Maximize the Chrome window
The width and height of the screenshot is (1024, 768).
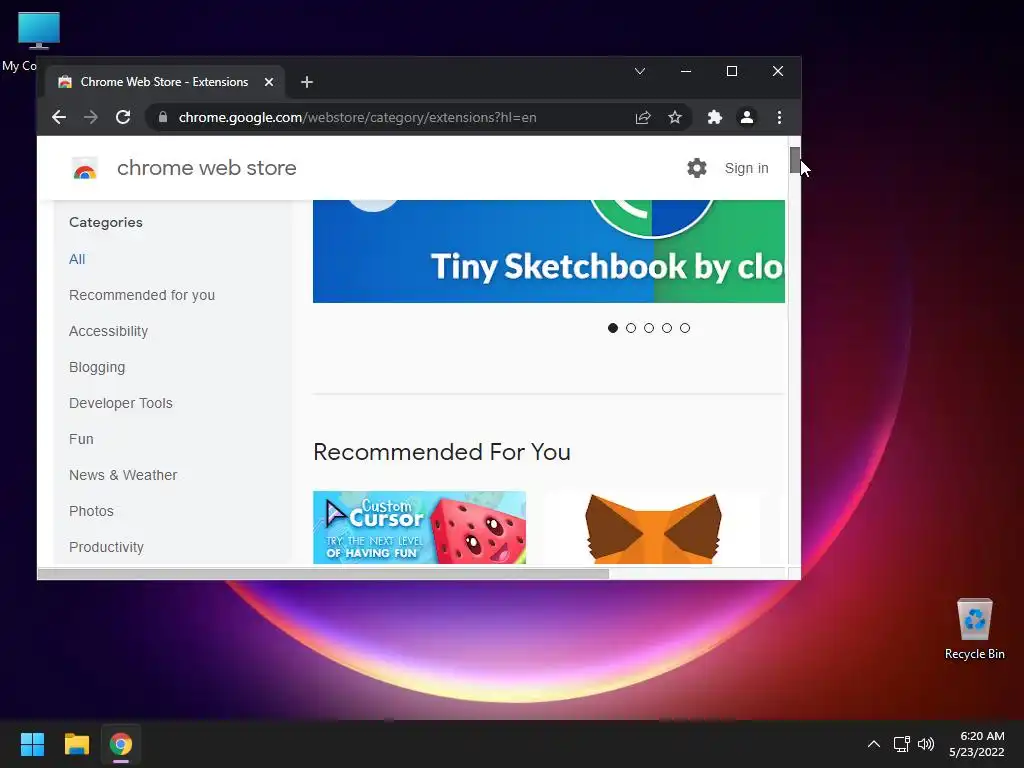pyautogui.click(x=731, y=71)
